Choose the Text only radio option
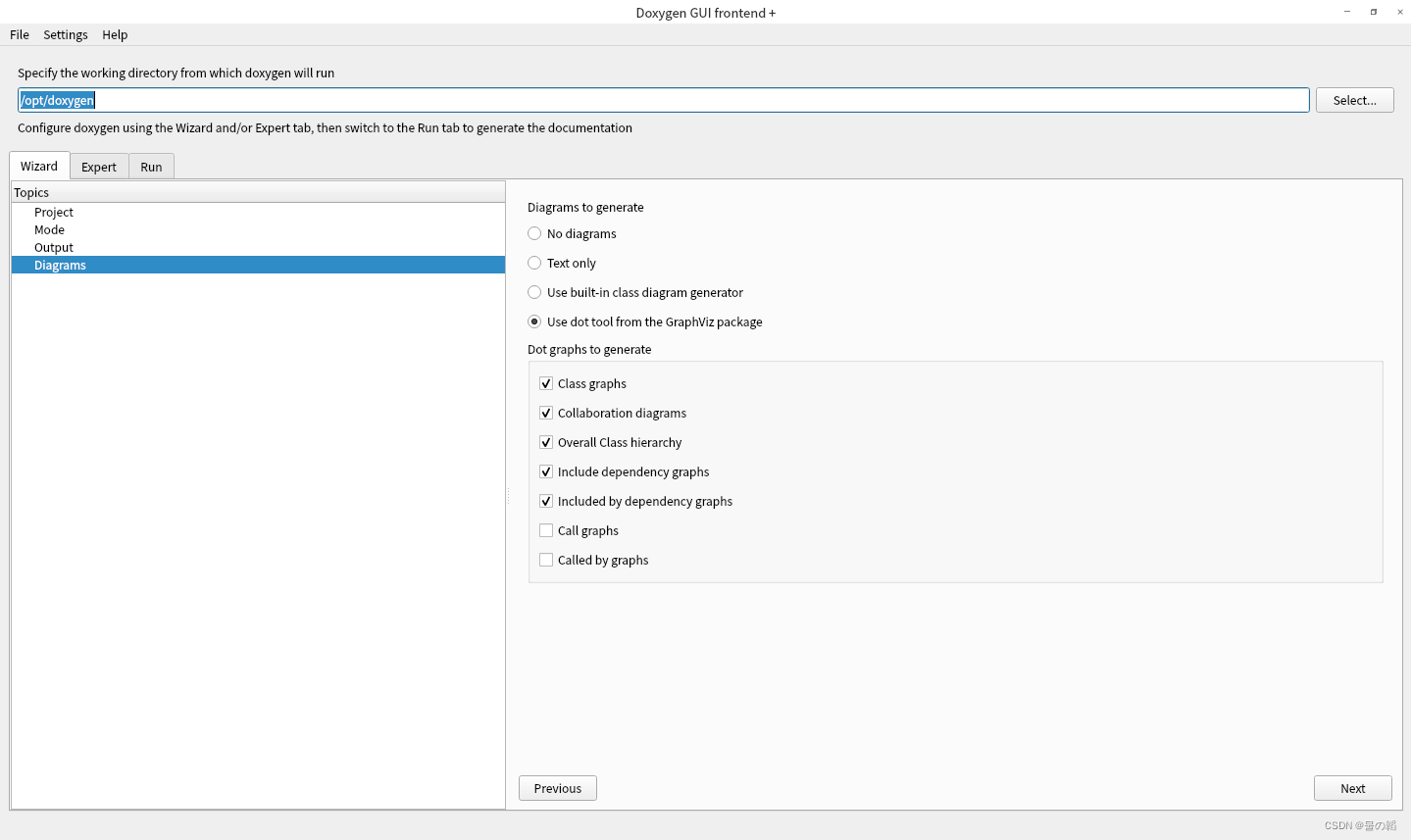This screenshot has width=1411, height=840. tap(534, 263)
